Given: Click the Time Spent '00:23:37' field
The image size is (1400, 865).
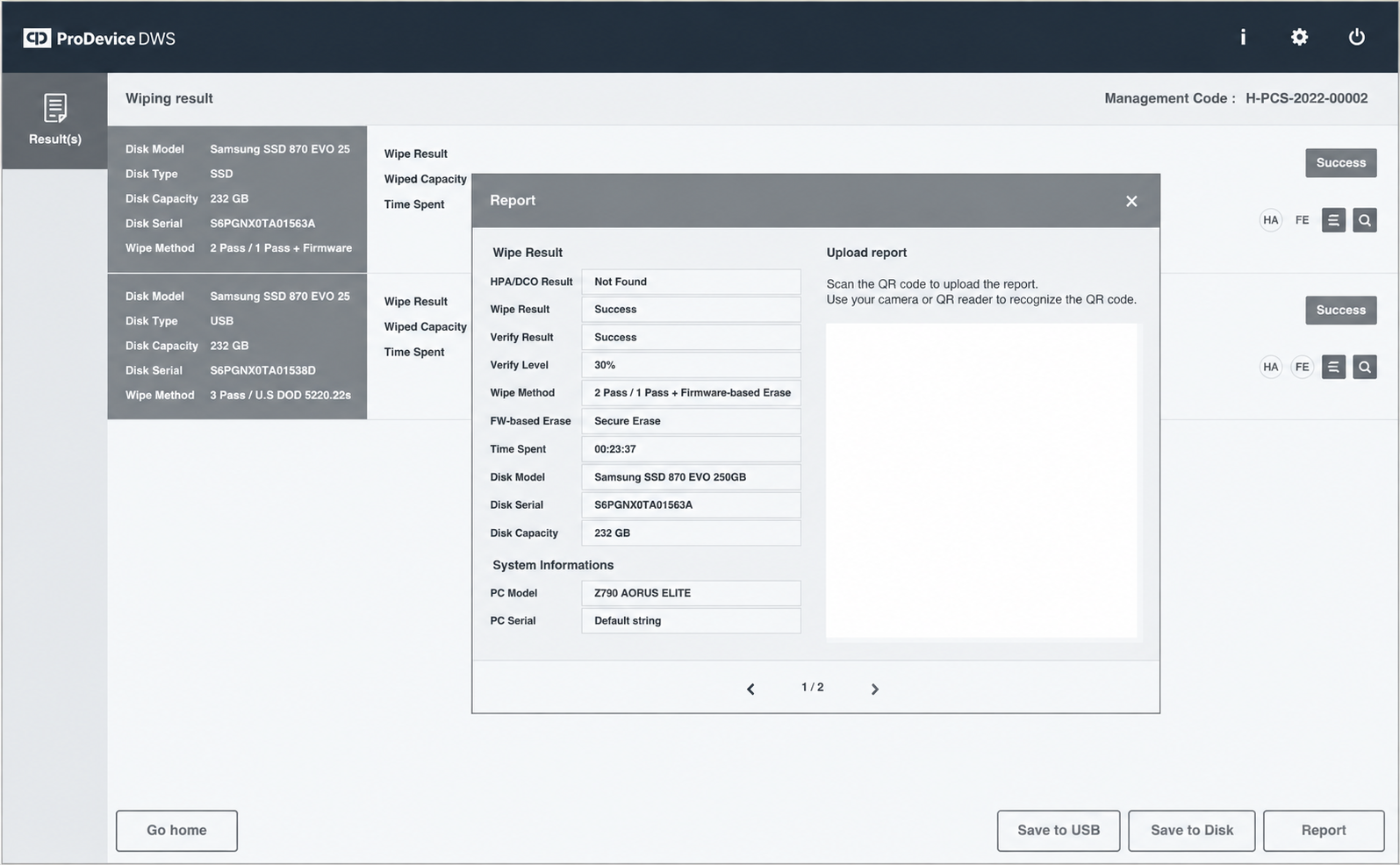Looking at the screenshot, I should point(691,449).
